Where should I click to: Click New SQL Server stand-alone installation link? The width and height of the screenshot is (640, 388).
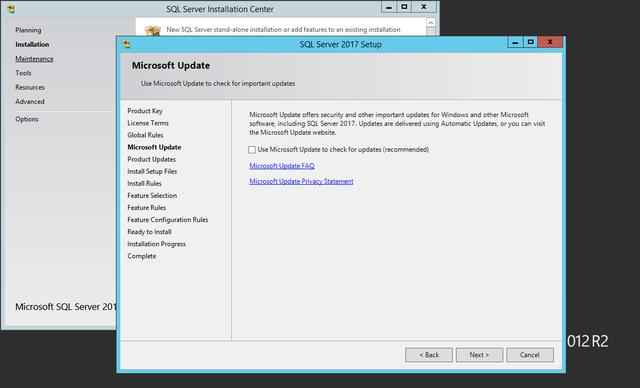click(283, 29)
